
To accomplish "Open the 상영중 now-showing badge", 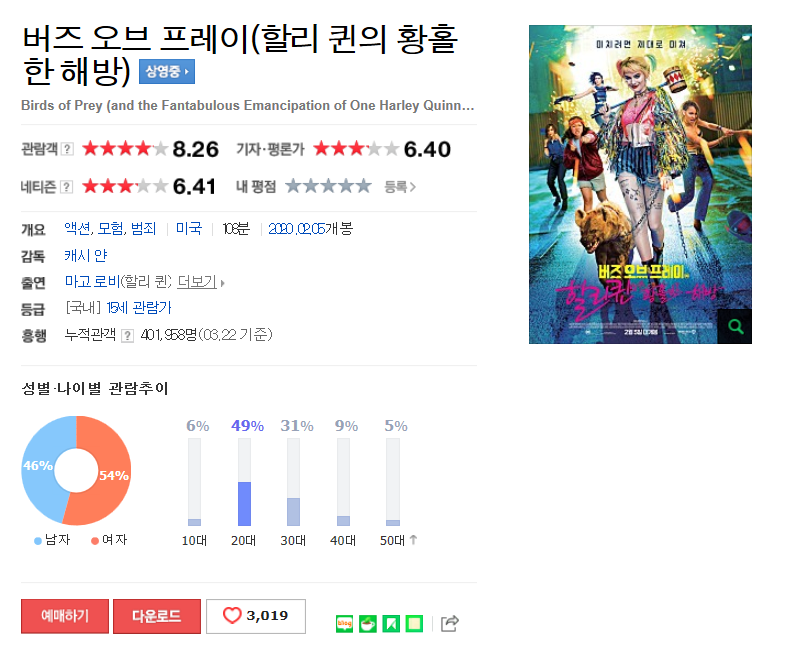I will (167, 72).
